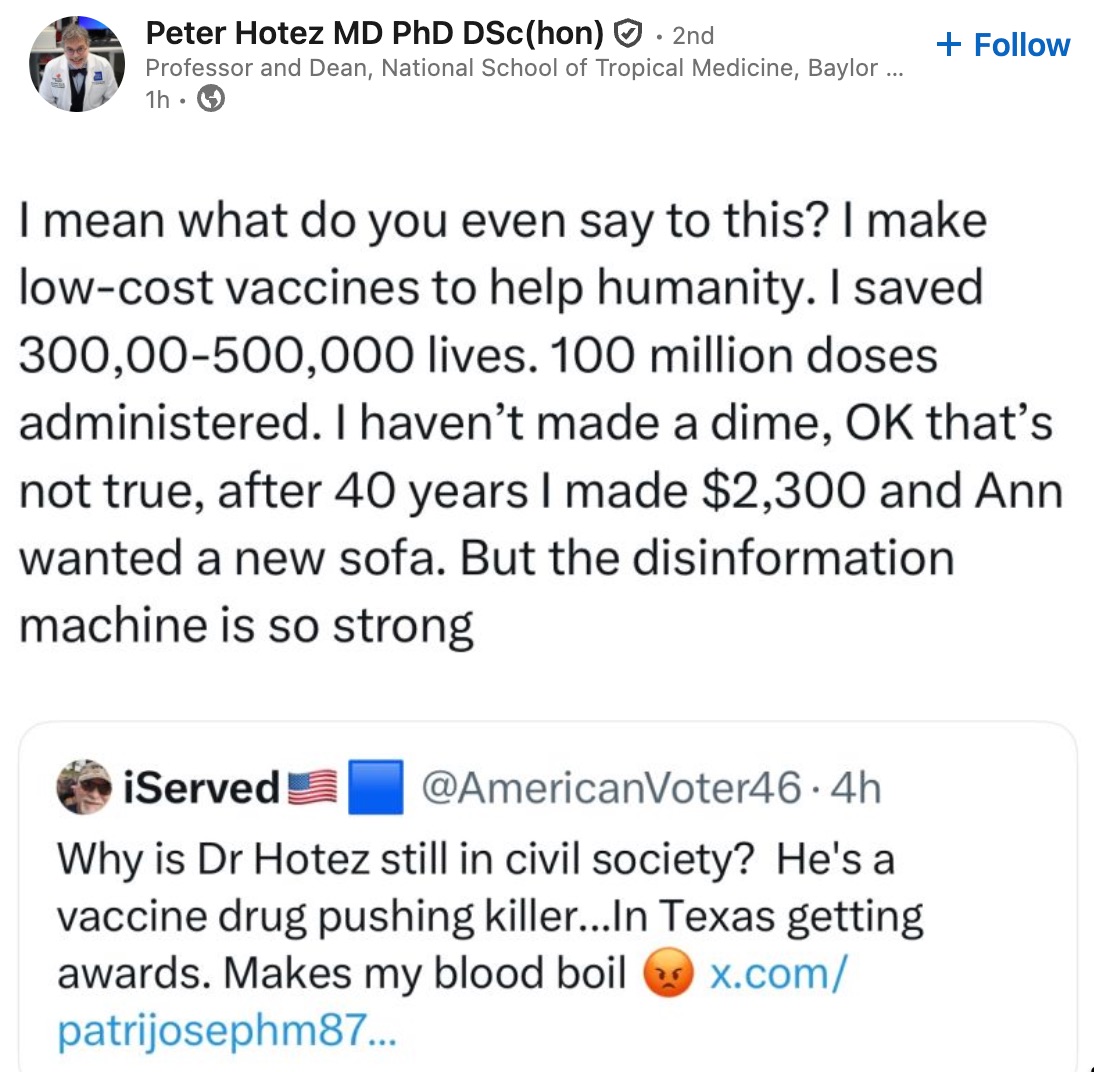
Task: Click the main post body text
Action: pos(540,420)
